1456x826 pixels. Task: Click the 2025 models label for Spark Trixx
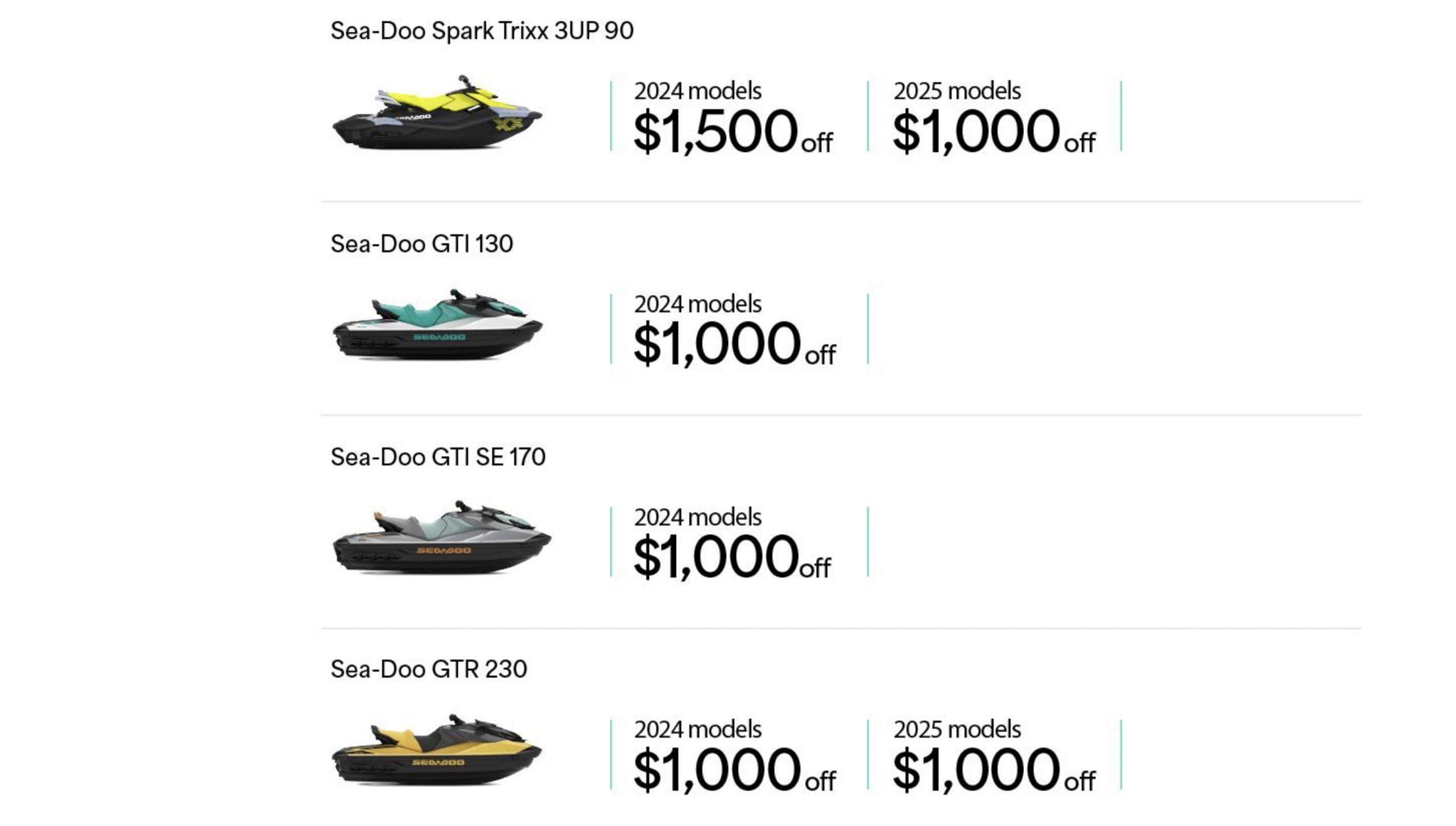tap(957, 91)
